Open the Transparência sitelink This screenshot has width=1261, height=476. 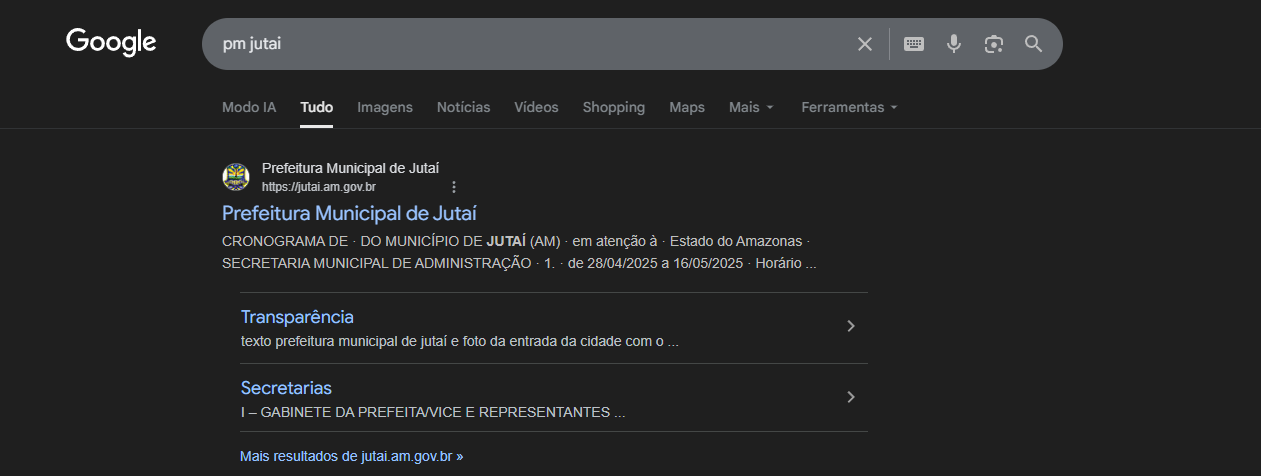[297, 317]
